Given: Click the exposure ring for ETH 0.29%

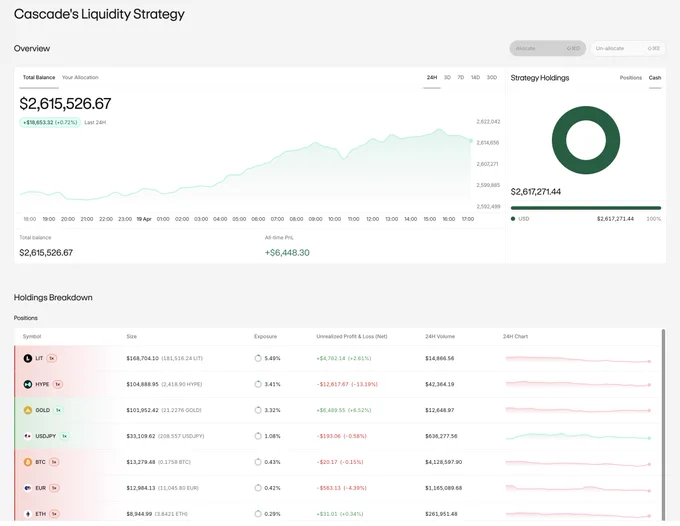Looking at the screenshot, I should coord(258,514).
